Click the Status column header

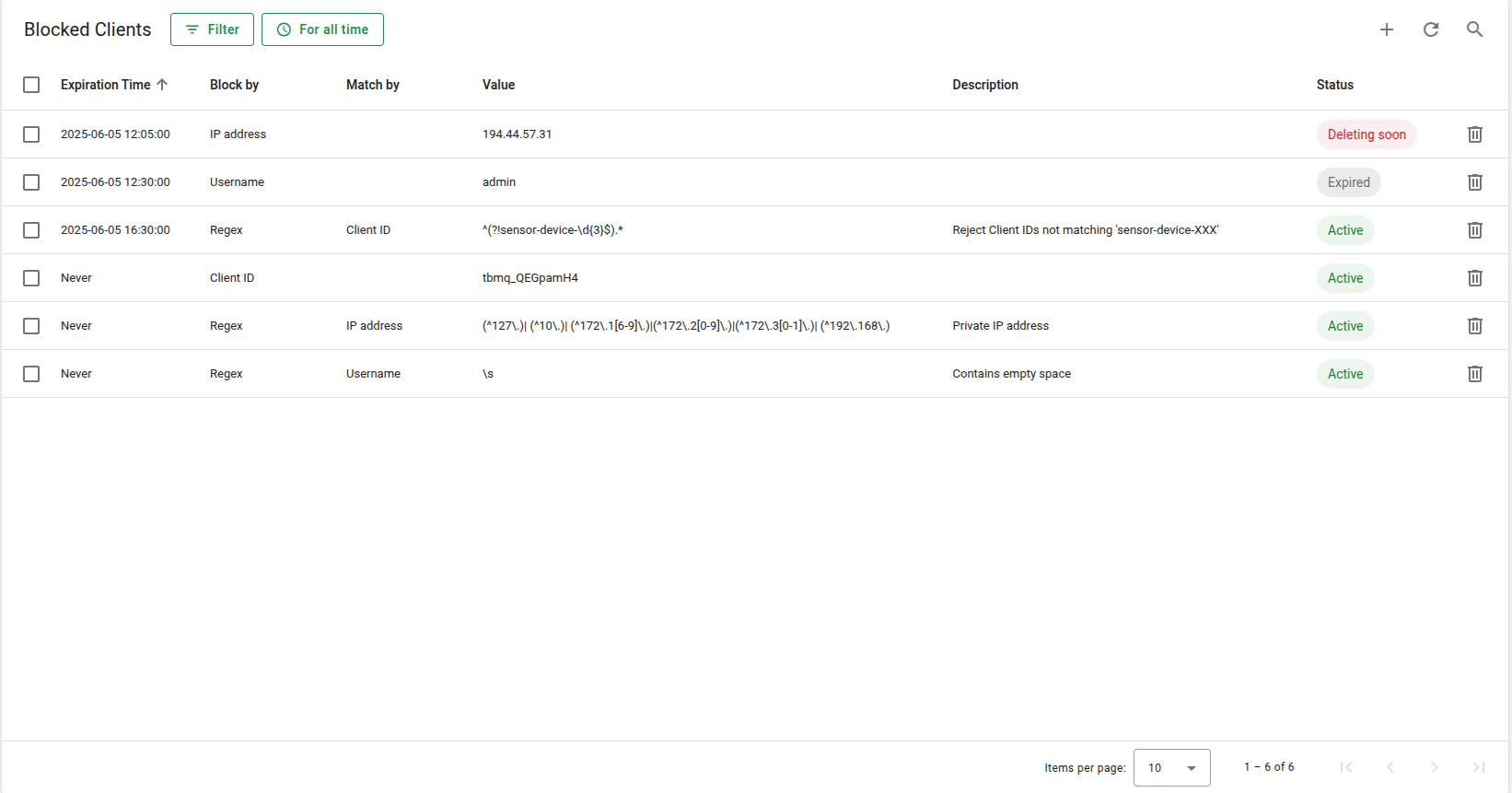coord(1334,85)
